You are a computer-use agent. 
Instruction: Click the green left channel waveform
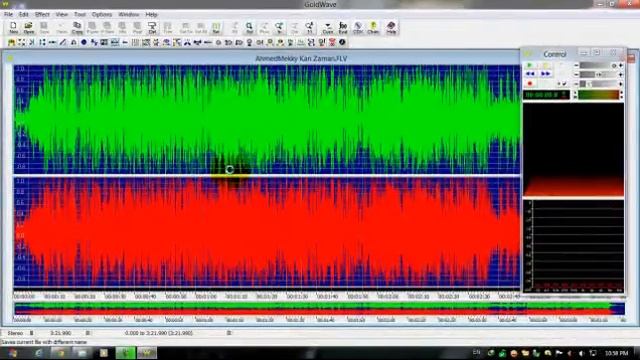click(267, 120)
